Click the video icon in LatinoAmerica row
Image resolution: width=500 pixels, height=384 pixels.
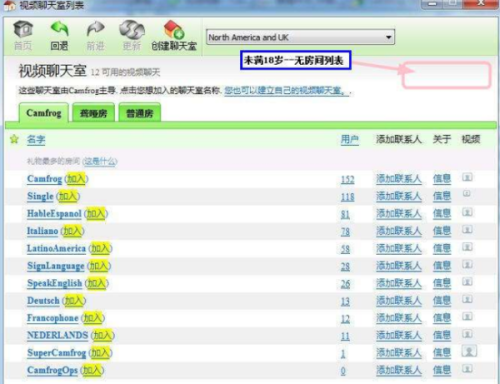click(467, 247)
